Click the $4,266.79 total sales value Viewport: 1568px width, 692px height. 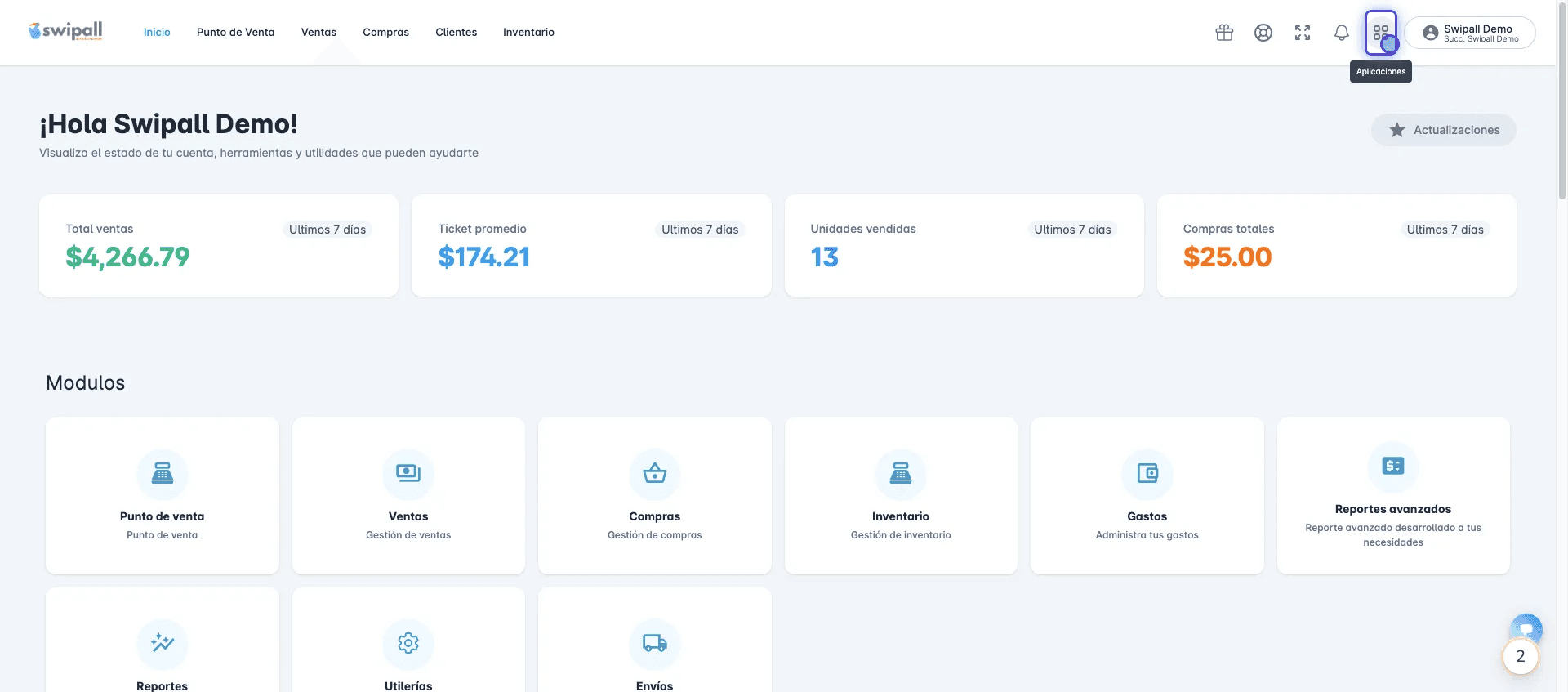(127, 257)
